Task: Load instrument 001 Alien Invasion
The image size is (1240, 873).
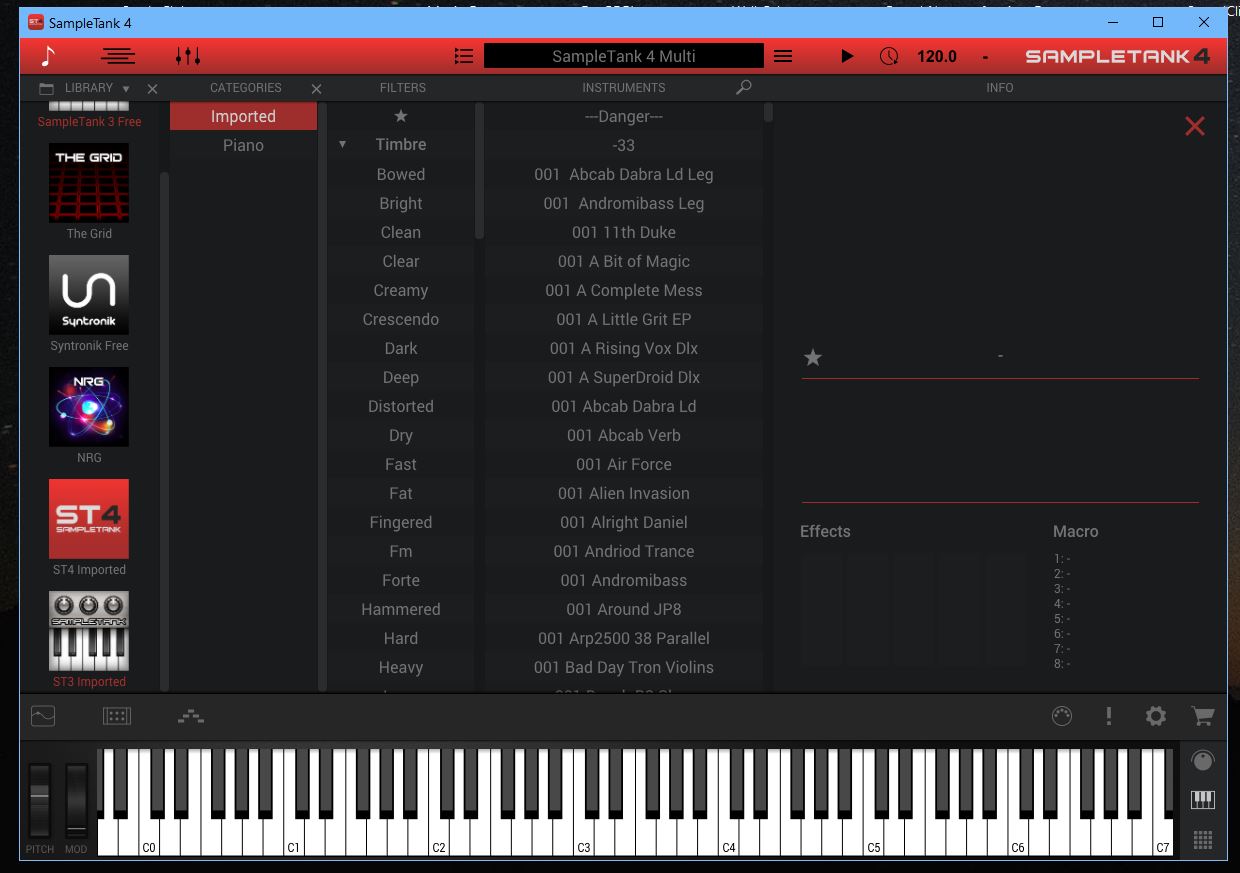Action: [x=624, y=493]
